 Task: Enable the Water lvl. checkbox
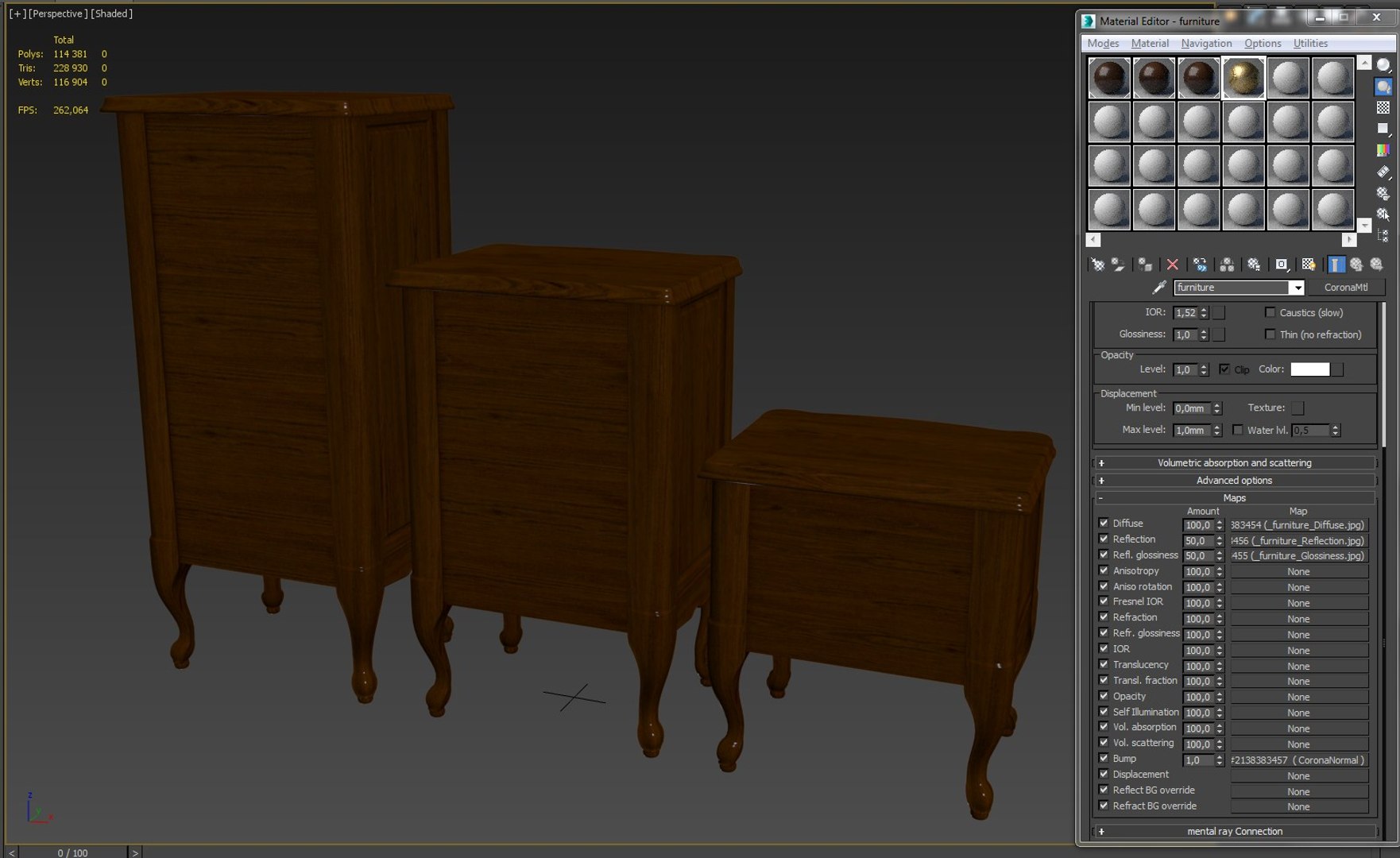click(x=1237, y=430)
